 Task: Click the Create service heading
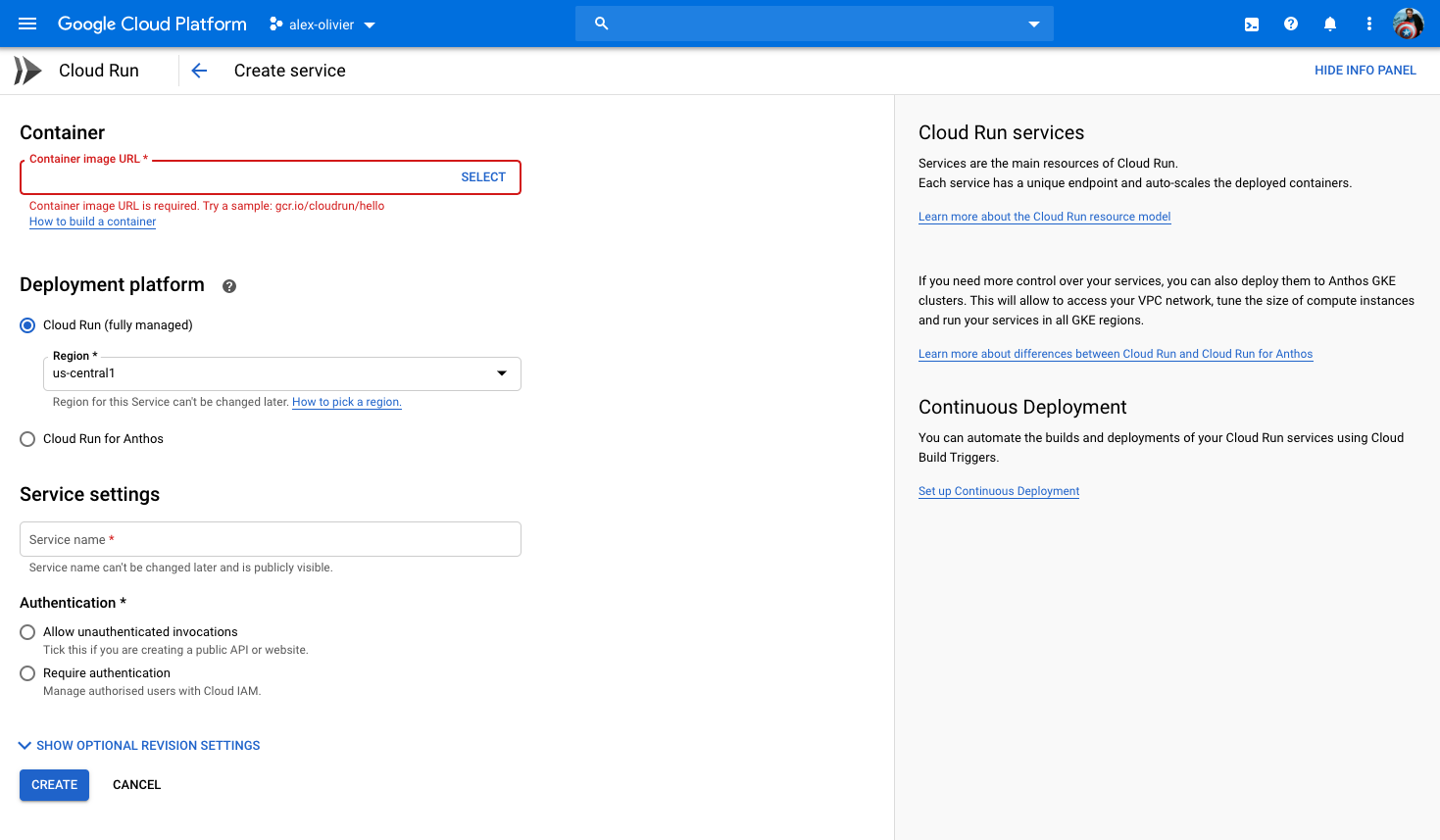[290, 71]
